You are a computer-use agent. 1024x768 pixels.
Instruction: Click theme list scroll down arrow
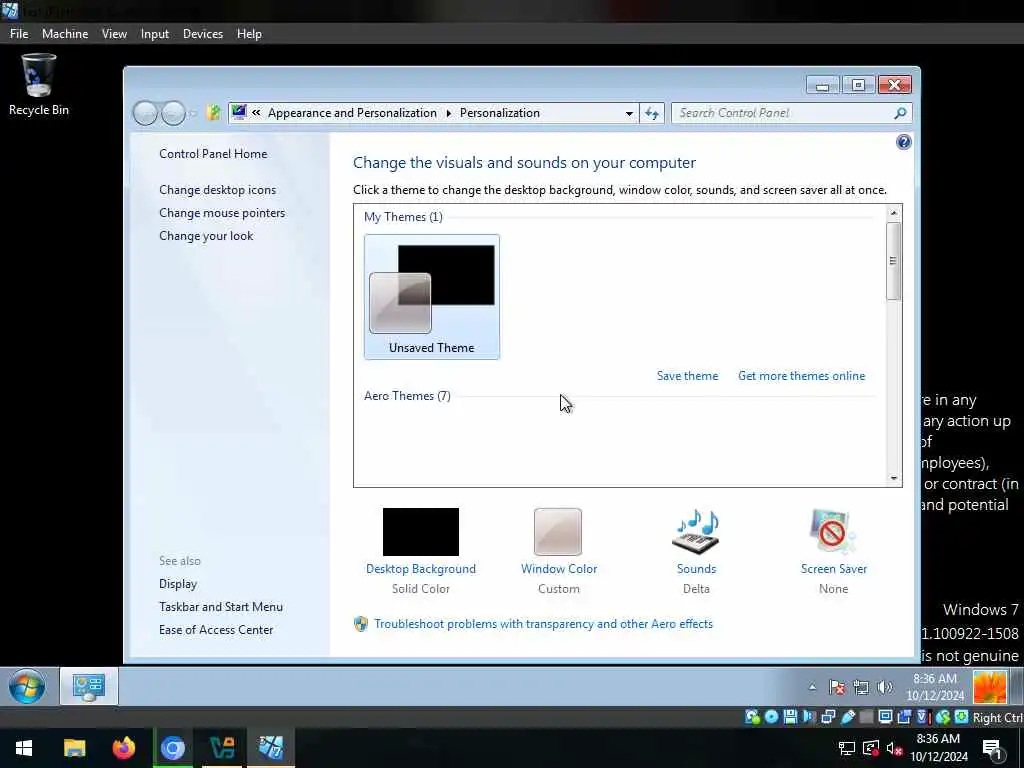click(893, 478)
